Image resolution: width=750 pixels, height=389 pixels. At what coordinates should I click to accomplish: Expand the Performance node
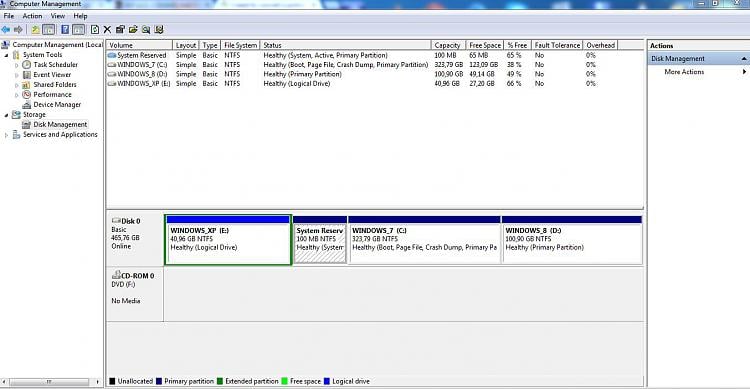(x=17, y=95)
